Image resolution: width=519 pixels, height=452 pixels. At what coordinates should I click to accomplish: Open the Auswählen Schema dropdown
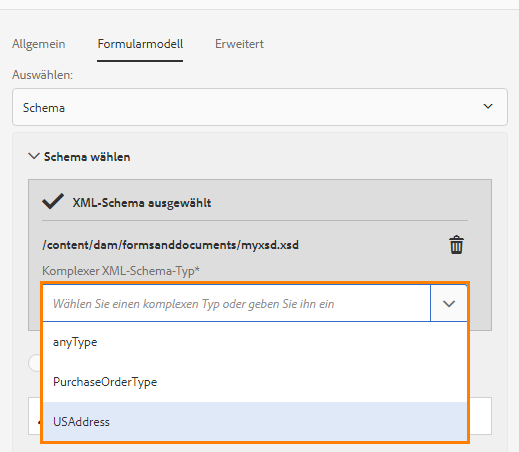(260, 107)
